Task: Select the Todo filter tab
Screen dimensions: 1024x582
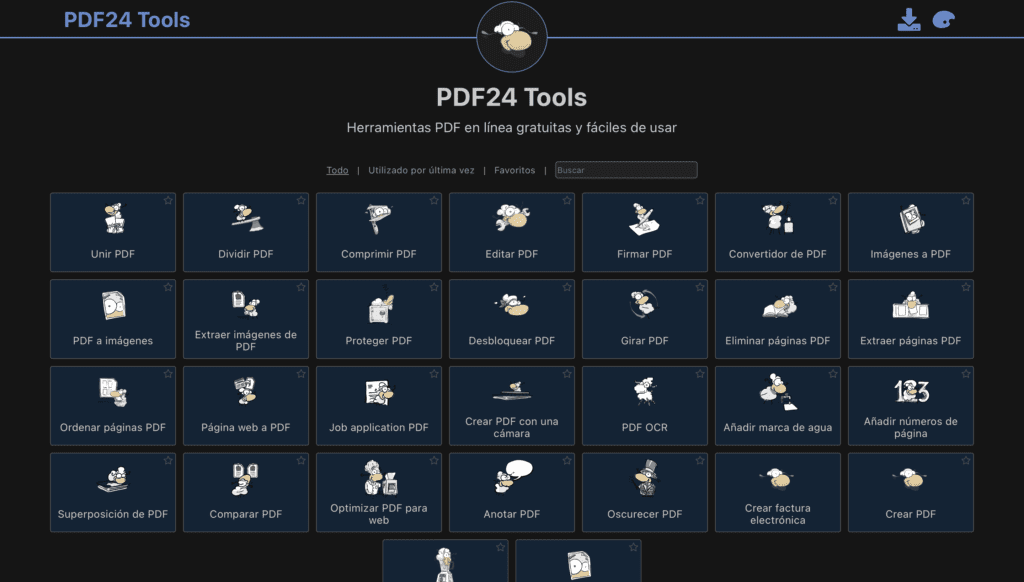Action: (337, 170)
